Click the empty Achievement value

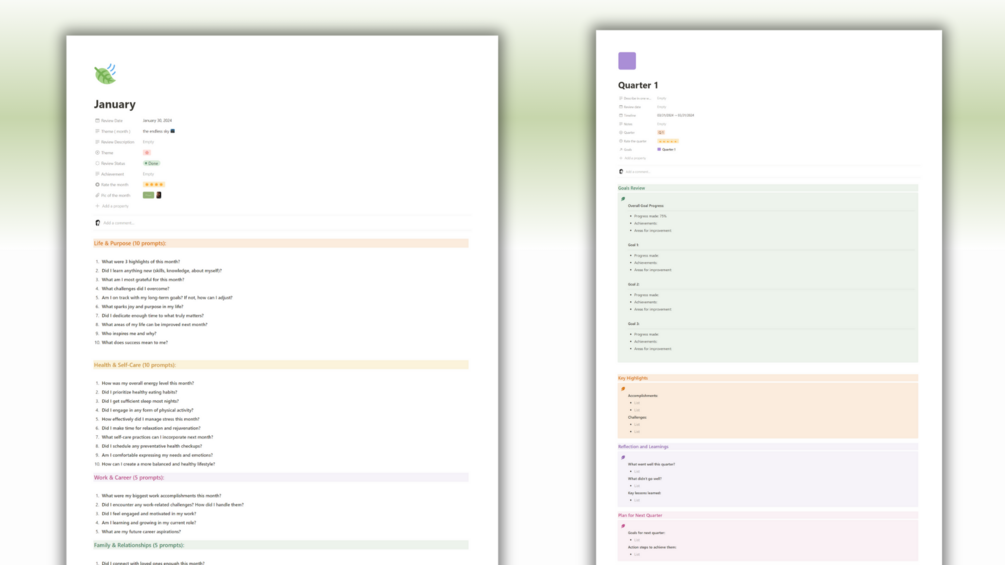click(x=148, y=174)
